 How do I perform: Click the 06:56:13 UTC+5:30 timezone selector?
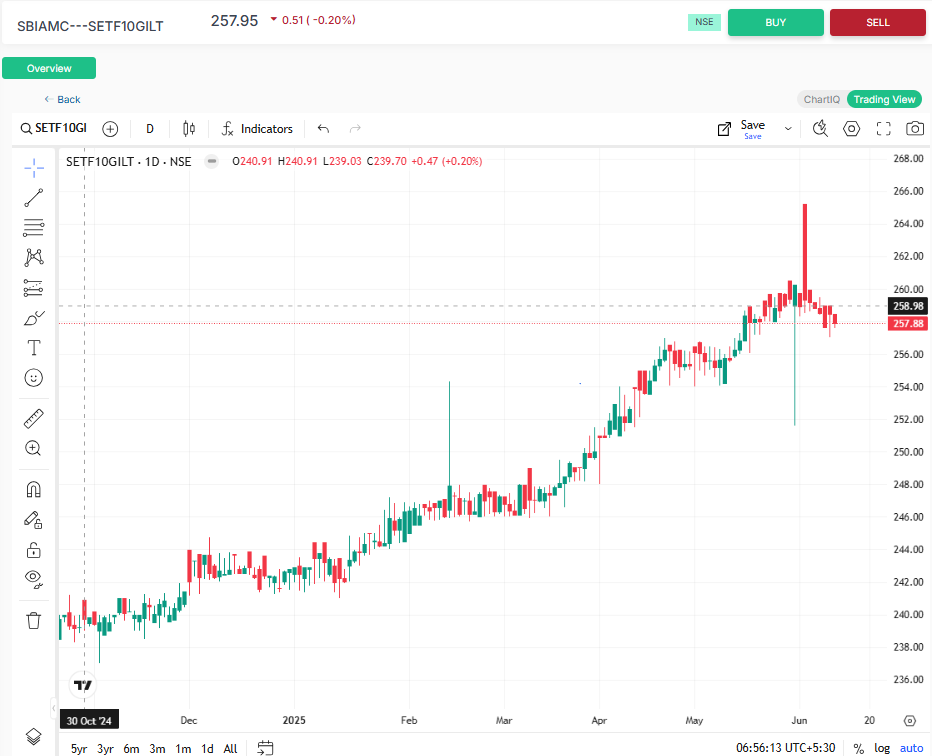pos(786,748)
